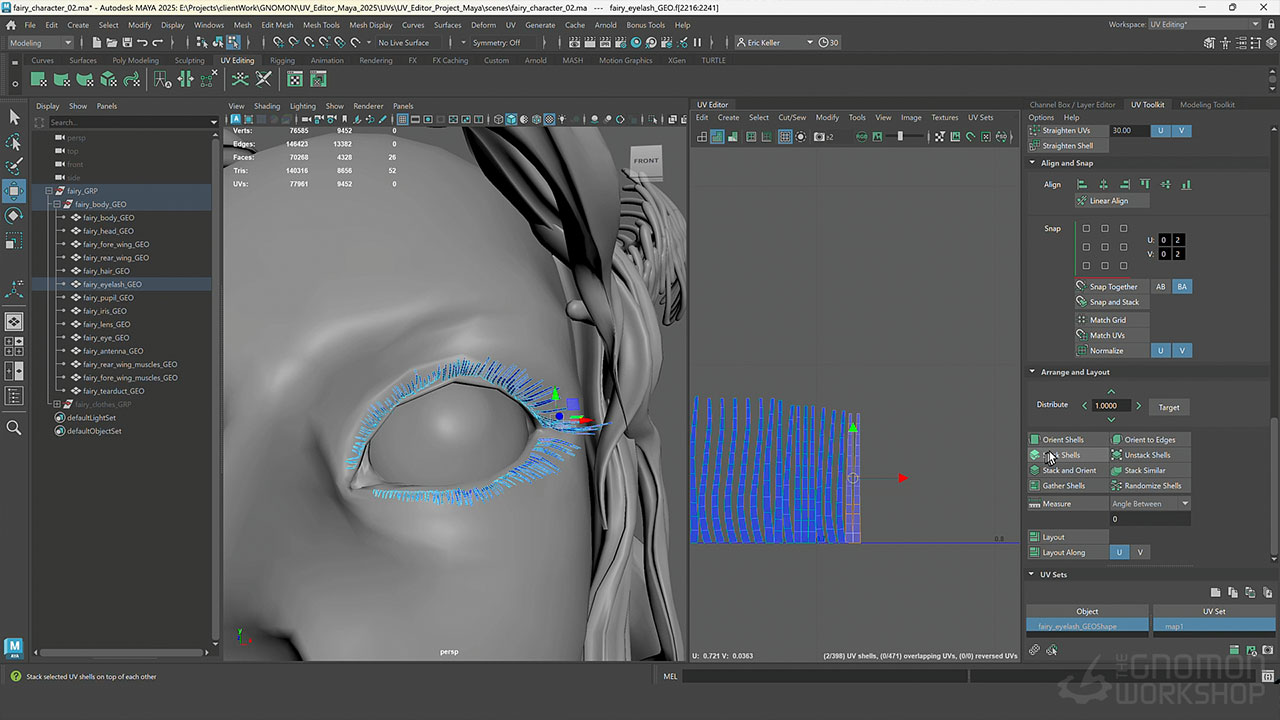
Task: Click the Save Scene icon in the toolbar
Action: pyautogui.click(x=127, y=43)
